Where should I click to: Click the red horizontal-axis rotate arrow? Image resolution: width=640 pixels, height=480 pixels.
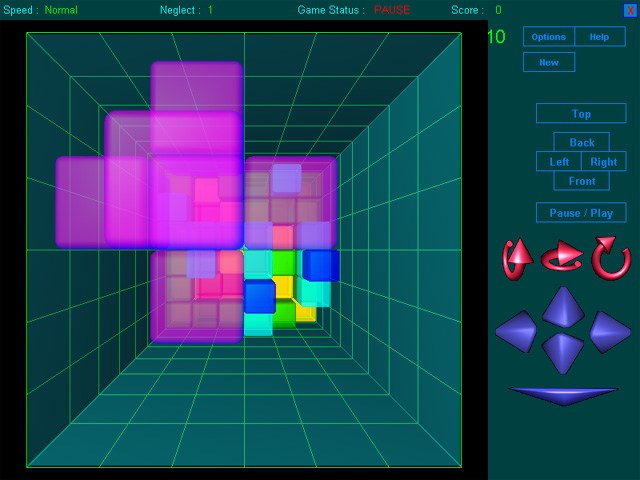coord(563,259)
